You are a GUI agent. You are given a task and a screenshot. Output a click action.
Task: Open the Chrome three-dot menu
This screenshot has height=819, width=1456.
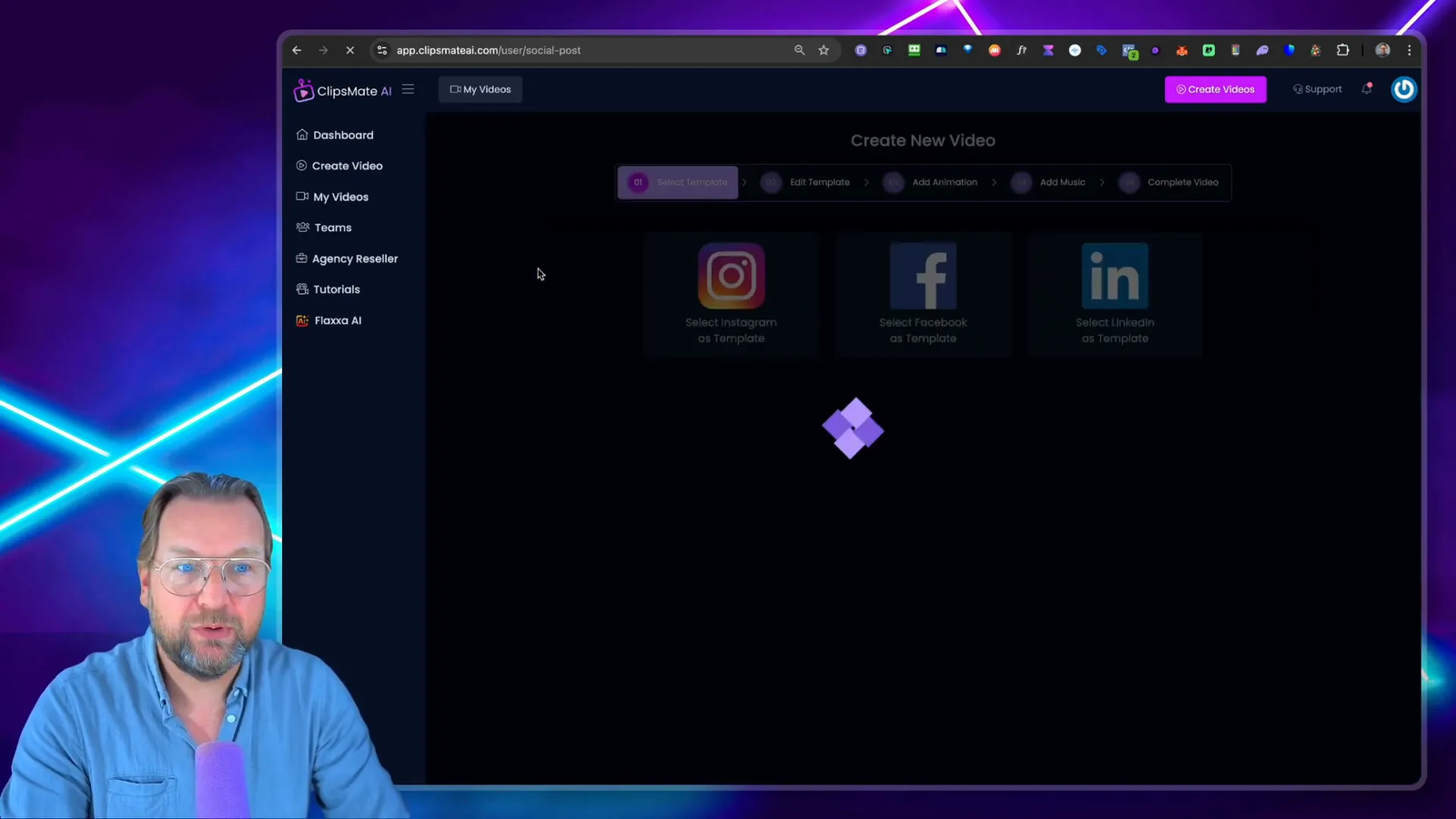click(1409, 50)
